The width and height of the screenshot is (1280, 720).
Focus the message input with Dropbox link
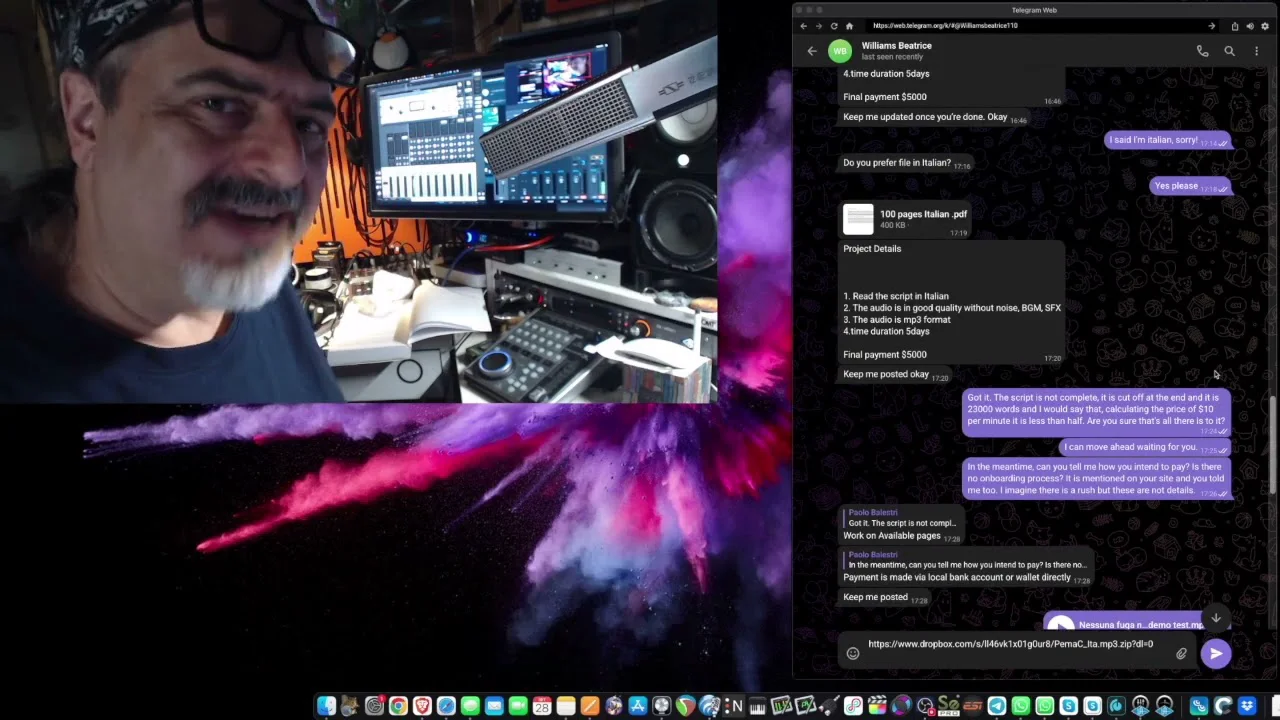tap(1010, 645)
